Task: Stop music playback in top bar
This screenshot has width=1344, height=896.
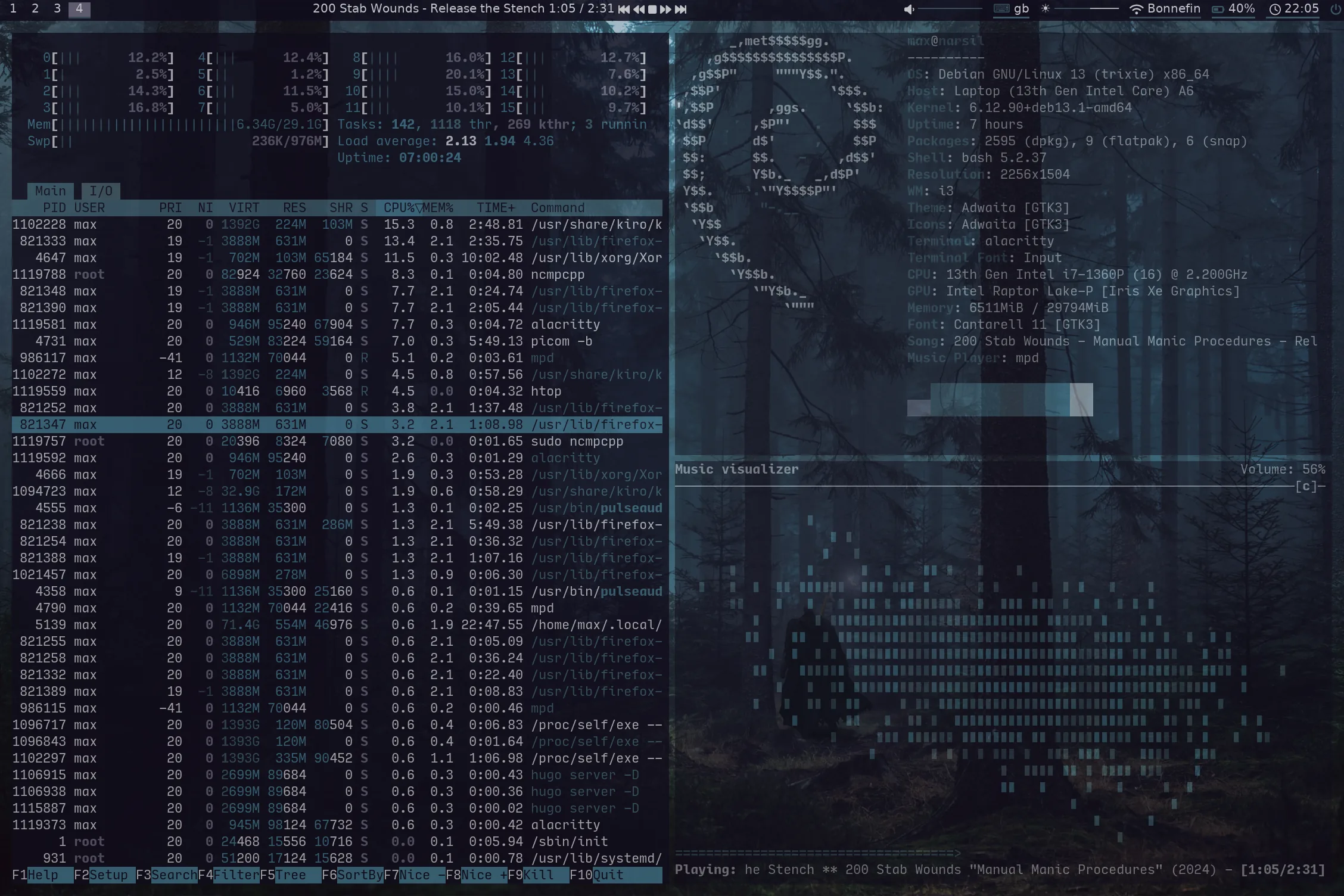Action: coord(652,9)
